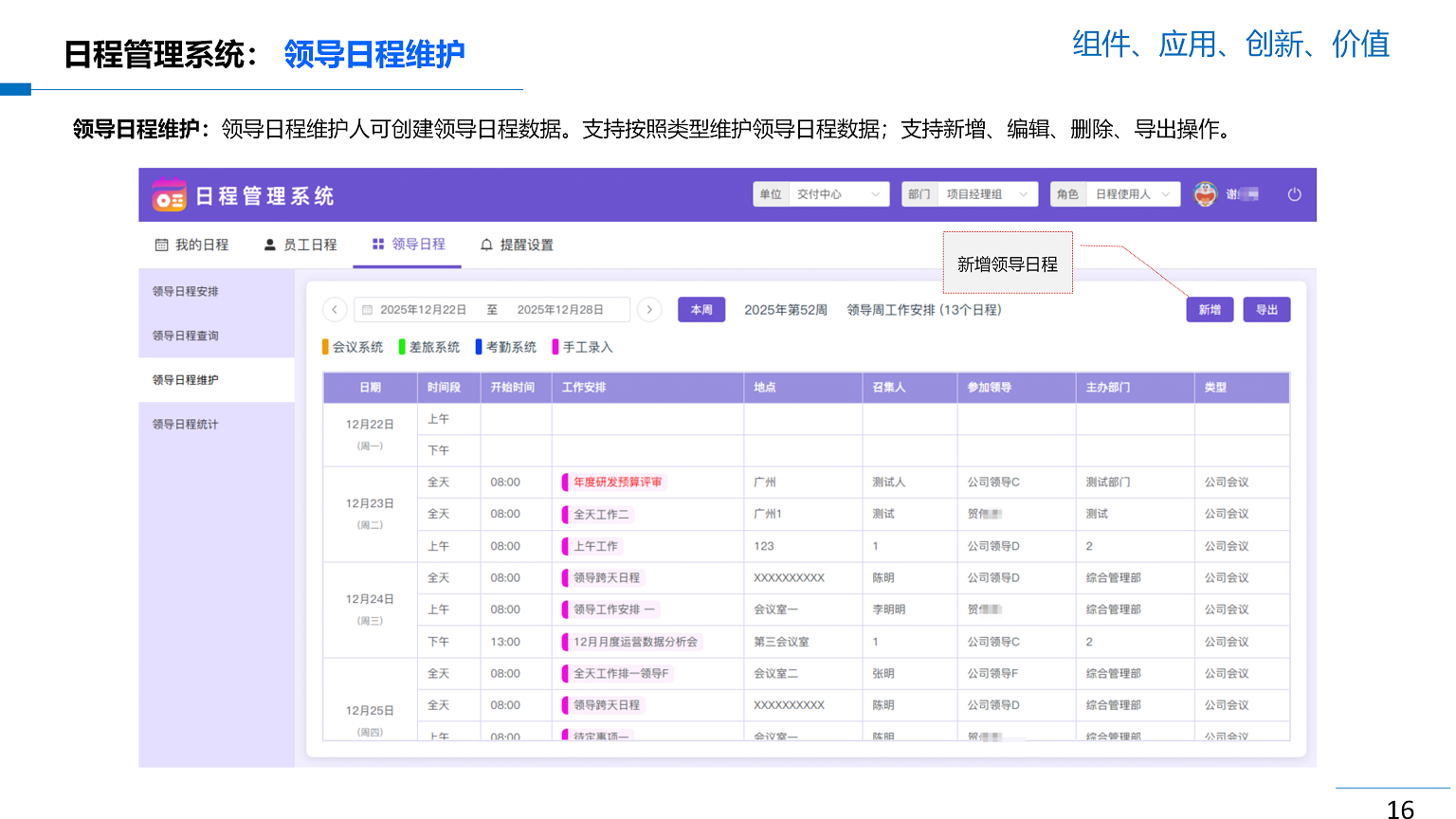The image size is (1456, 819).
Task: Open 年度研发预算评审 schedule entry
Action: pyautogui.click(x=617, y=482)
